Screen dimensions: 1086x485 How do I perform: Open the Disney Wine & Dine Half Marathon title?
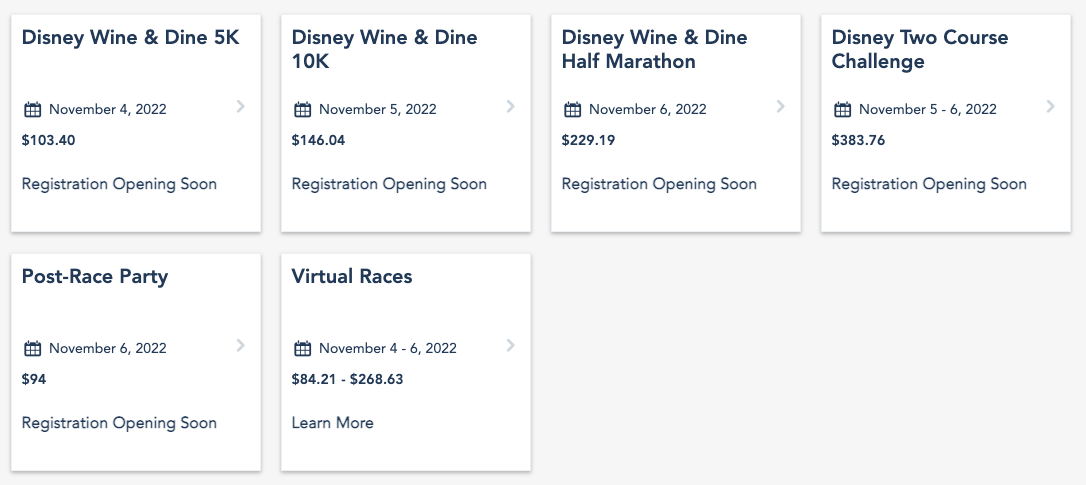coord(654,50)
